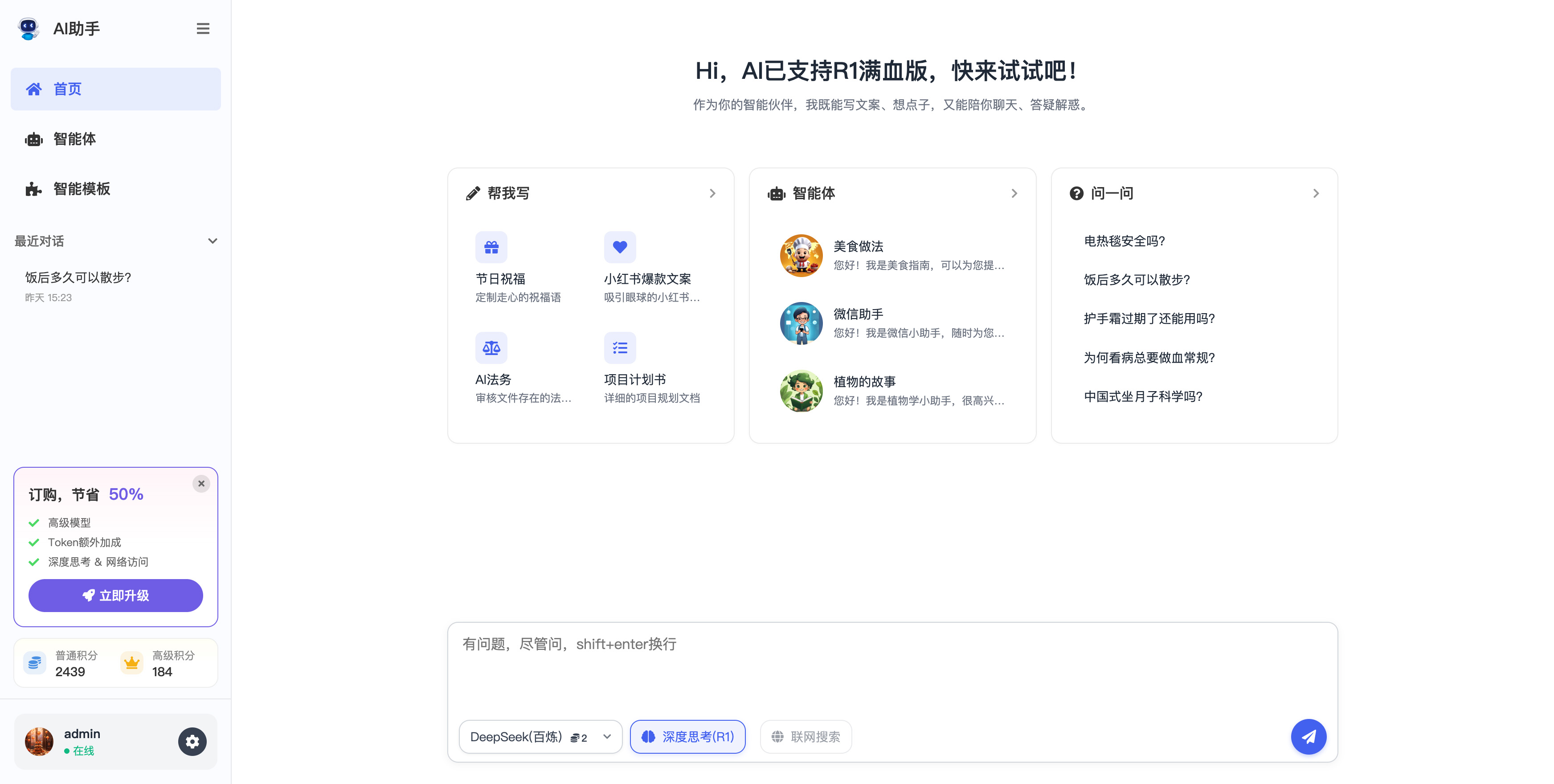Viewport: 1554px width, 784px height.
Task: Click 美食做法 description 您好！我是美食指南
Action: coord(919,265)
